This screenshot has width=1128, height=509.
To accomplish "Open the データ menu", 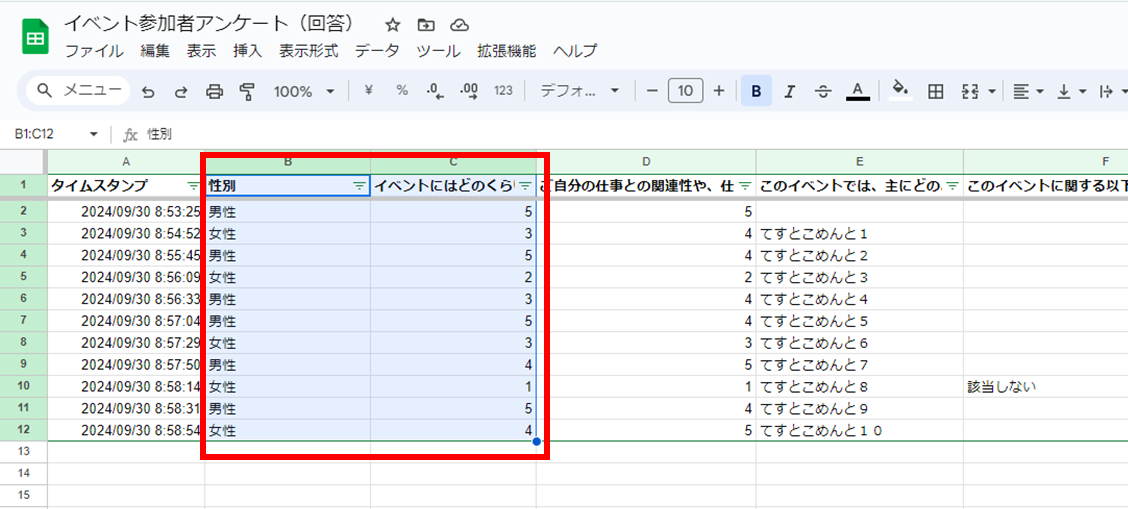I will pyautogui.click(x=377, y=51).
